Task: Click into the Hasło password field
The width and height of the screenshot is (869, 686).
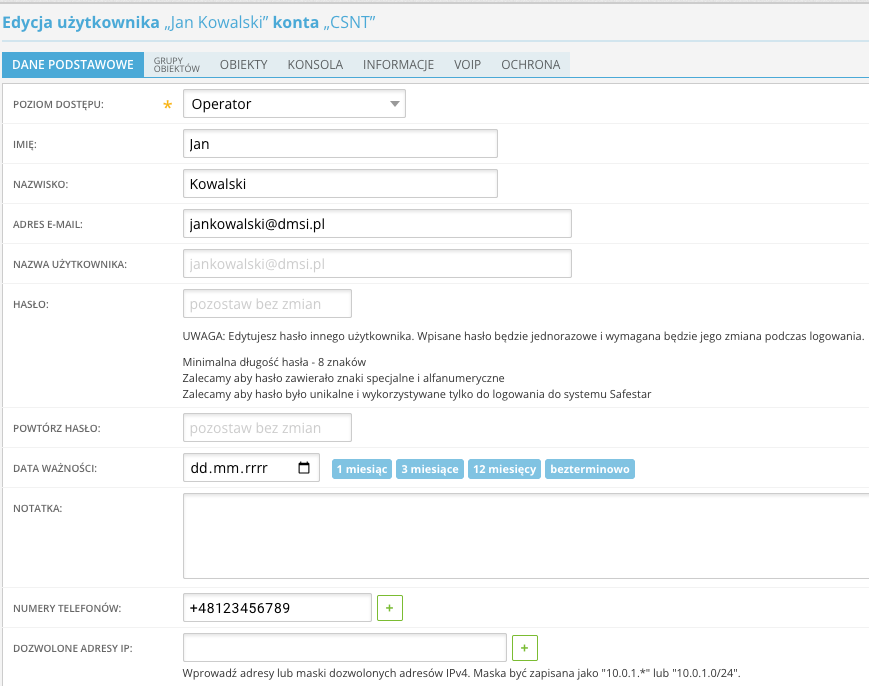Action: coord(267,304)
